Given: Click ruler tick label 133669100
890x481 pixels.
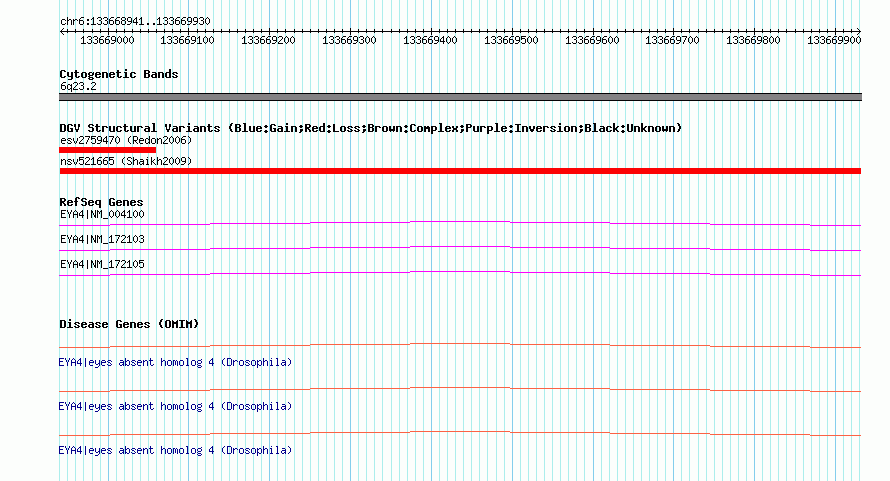Looking at the screenshot, I should [x=187, y=40].
